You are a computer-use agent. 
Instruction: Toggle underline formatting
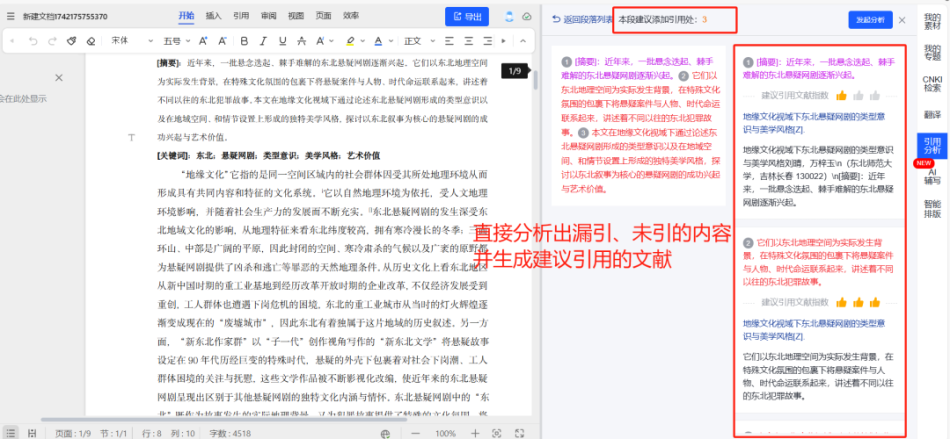(282, 41)
